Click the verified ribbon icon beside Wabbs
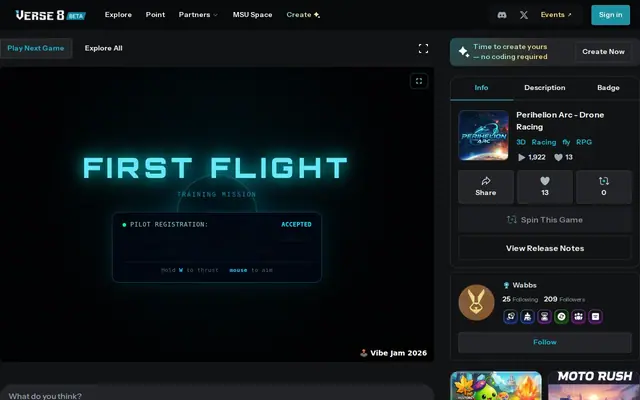This screenshot has height=400, width=640. point(507,285)
